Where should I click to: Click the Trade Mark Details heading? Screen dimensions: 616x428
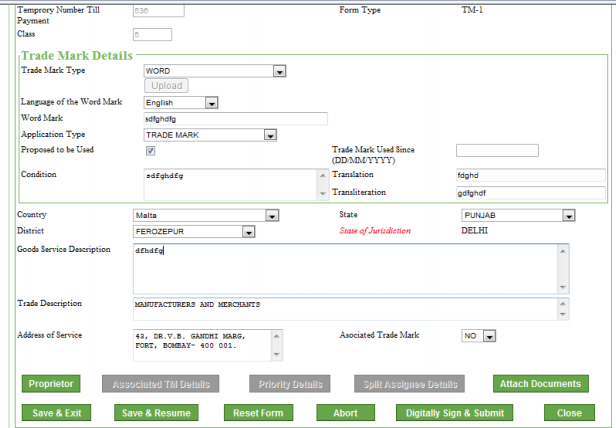(77, 55)
